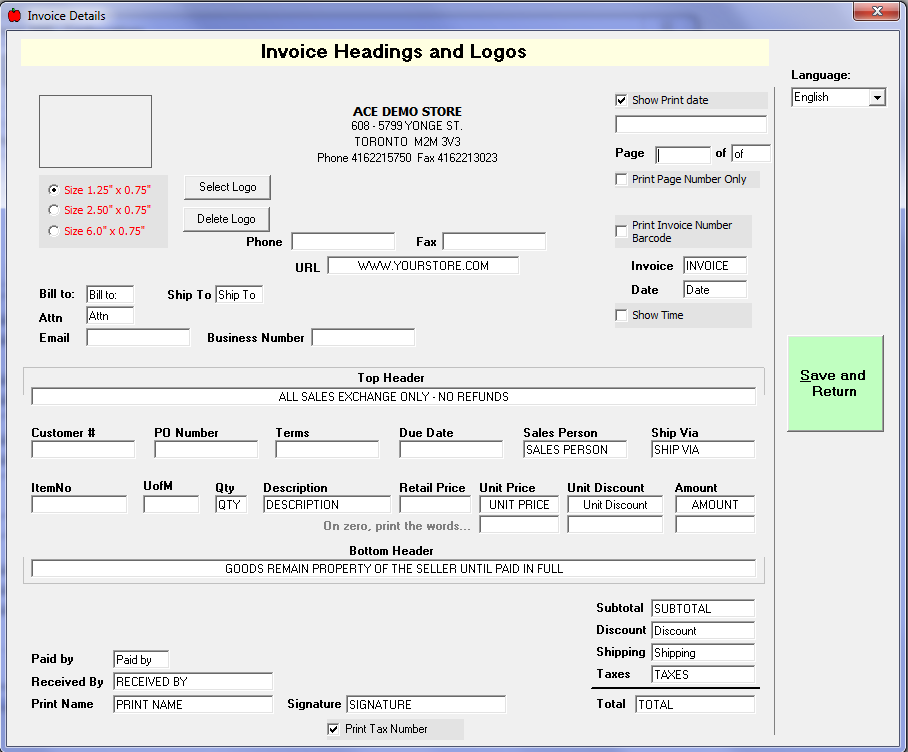The width and height of the screenshot is (908, 752).
Task: Click the Retail Price input field
Action: (x=435, y=505)
